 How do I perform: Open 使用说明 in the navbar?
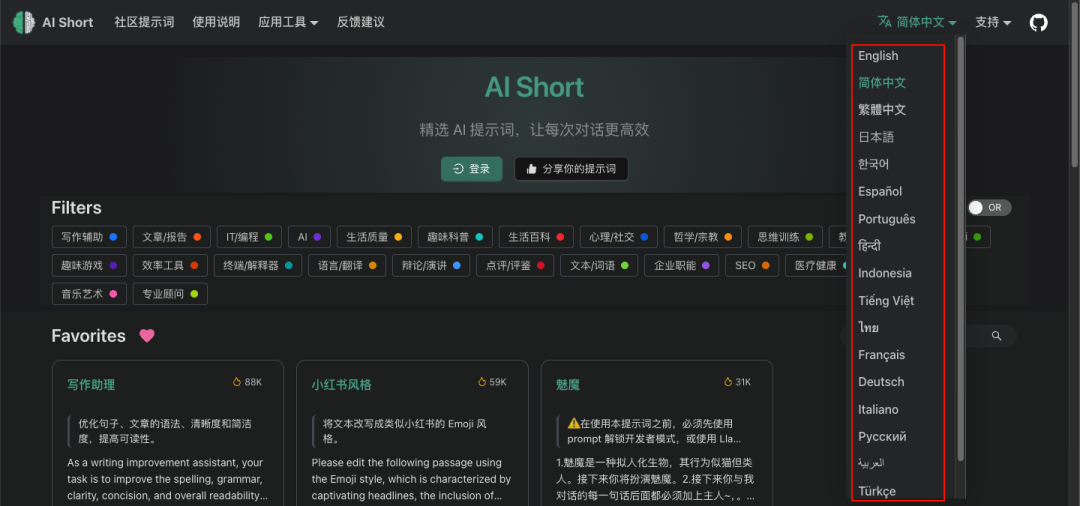point(216,22)
